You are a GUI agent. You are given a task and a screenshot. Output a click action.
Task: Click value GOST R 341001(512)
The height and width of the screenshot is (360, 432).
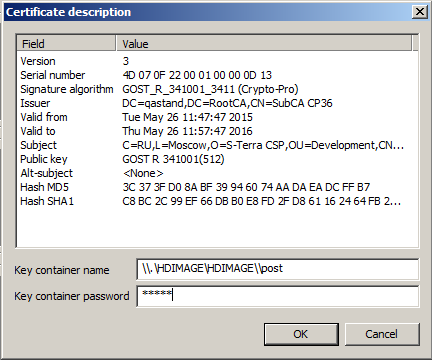pos(173,159)
